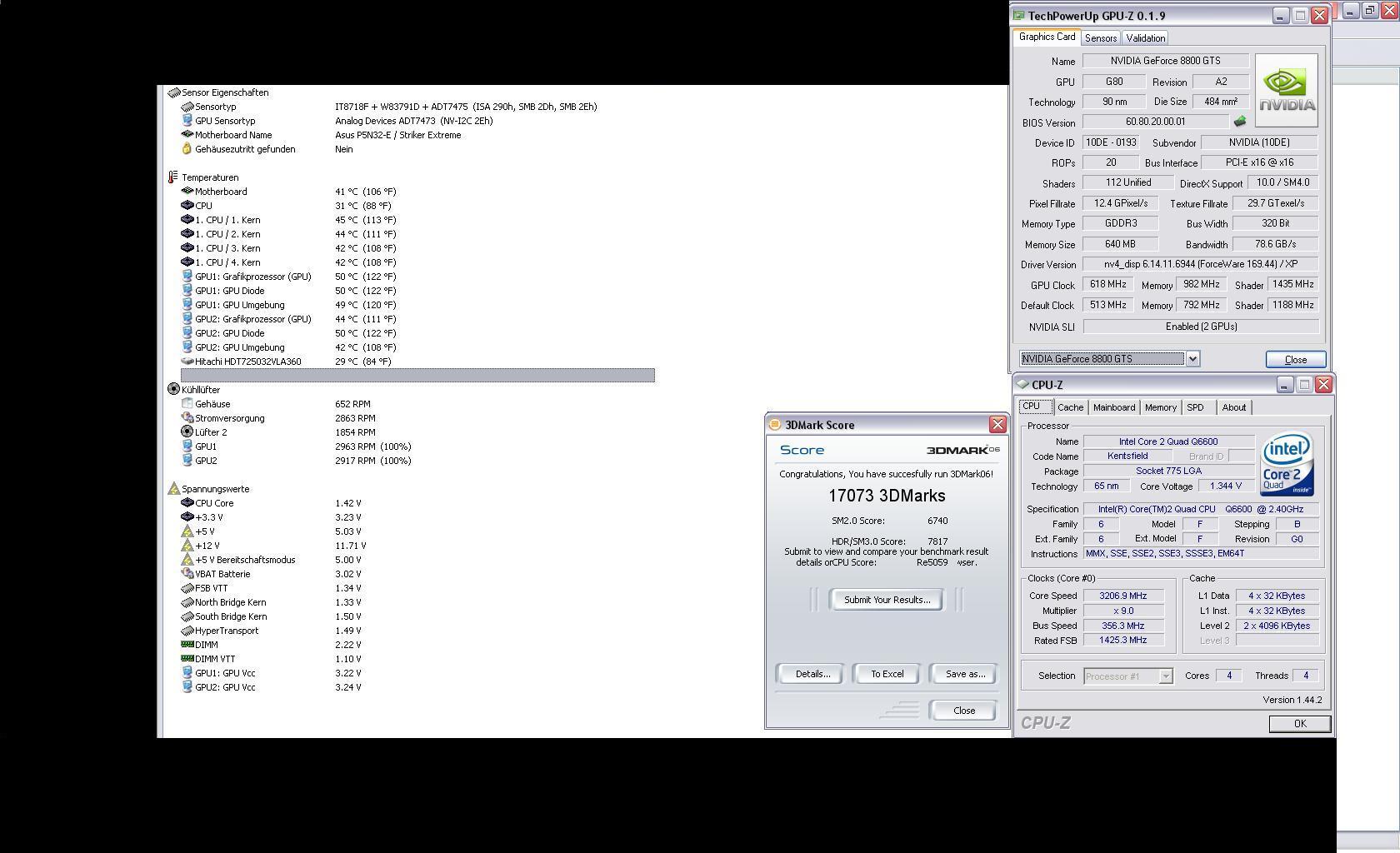Click the GPU2 fan speed icon
Screen dimensions: 1400x853
tap(187, 461)
